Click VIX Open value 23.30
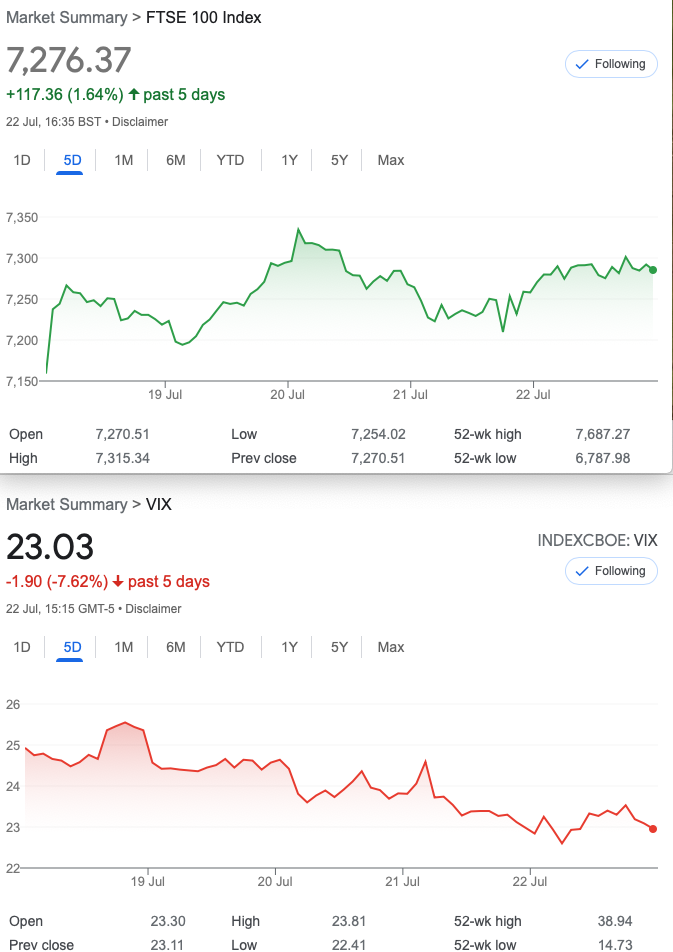The width and height of the screenshot is (673, 952). tap(168, 922)
